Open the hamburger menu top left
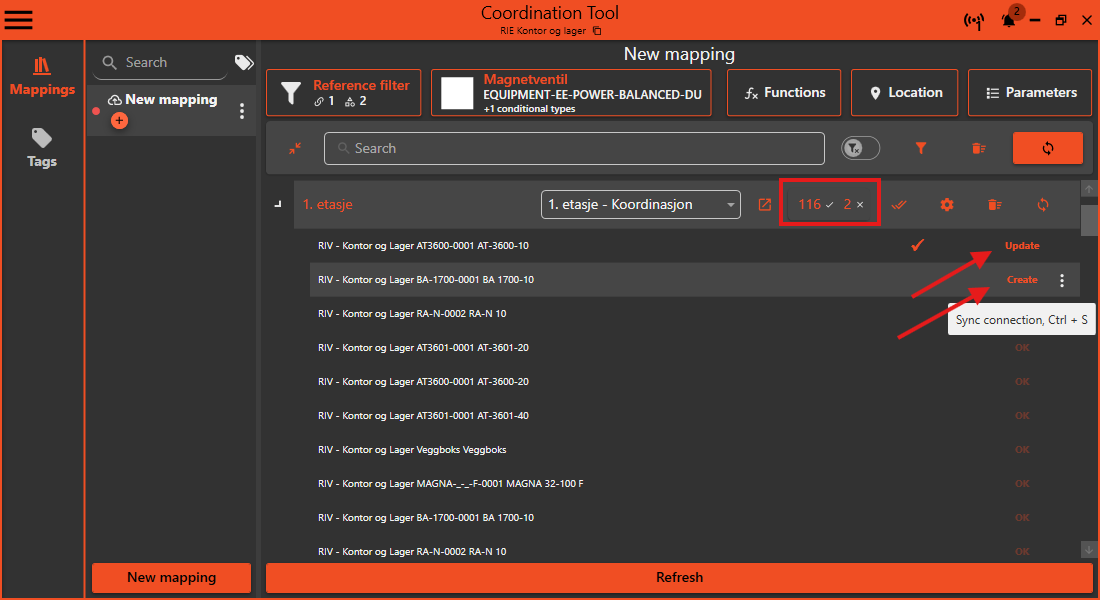The width and height of the screenshot is (1100, 600). (18, 19)
